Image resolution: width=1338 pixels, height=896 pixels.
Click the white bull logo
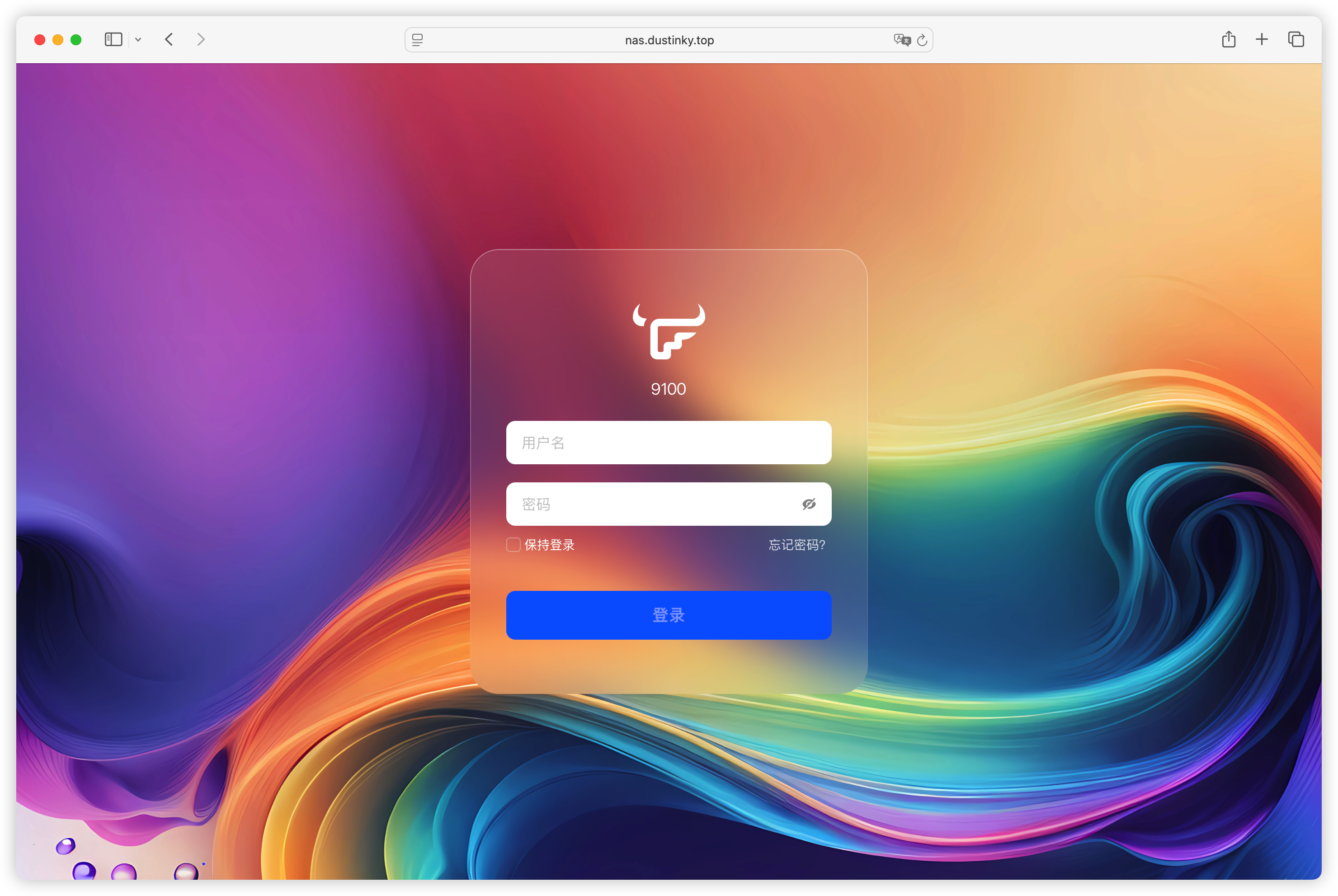click(x=669, y=331)
